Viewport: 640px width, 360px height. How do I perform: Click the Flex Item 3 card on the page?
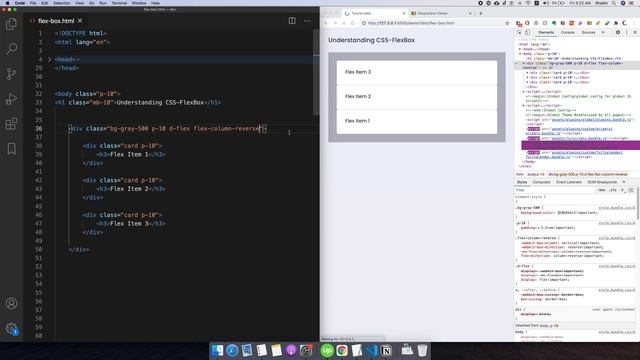tap(417, 72)
